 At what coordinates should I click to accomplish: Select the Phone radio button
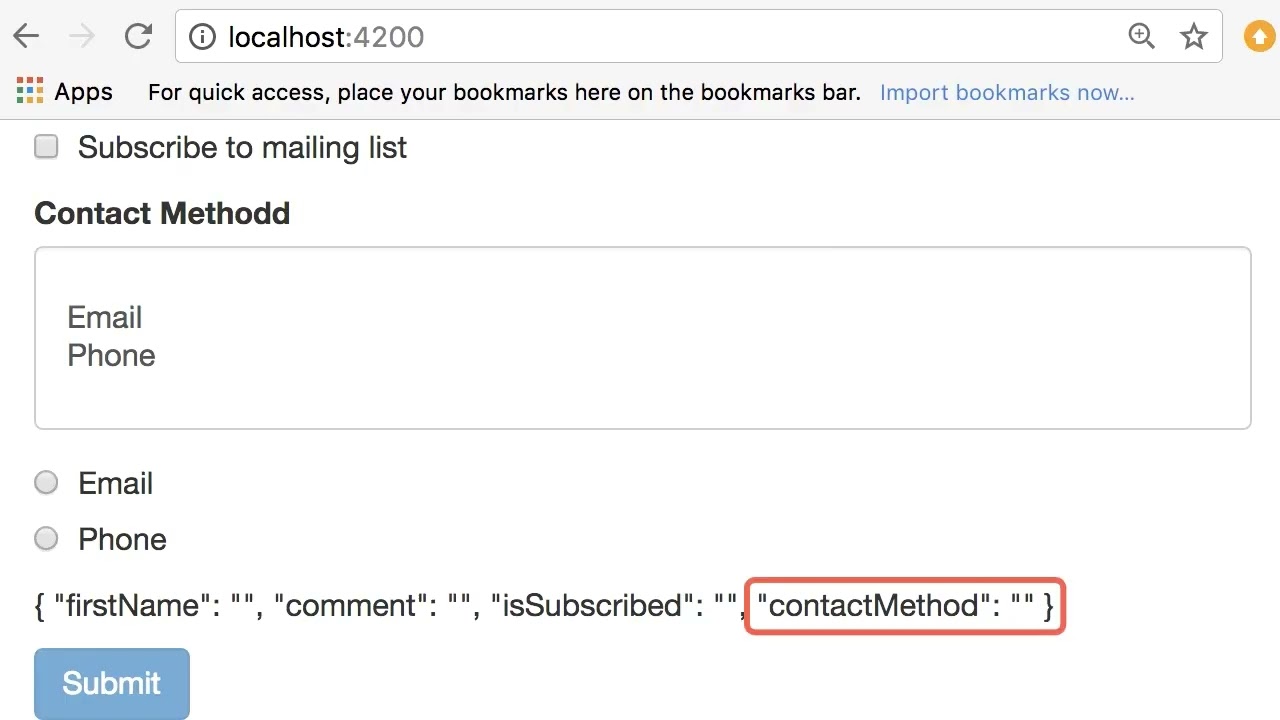click(46, 539)
